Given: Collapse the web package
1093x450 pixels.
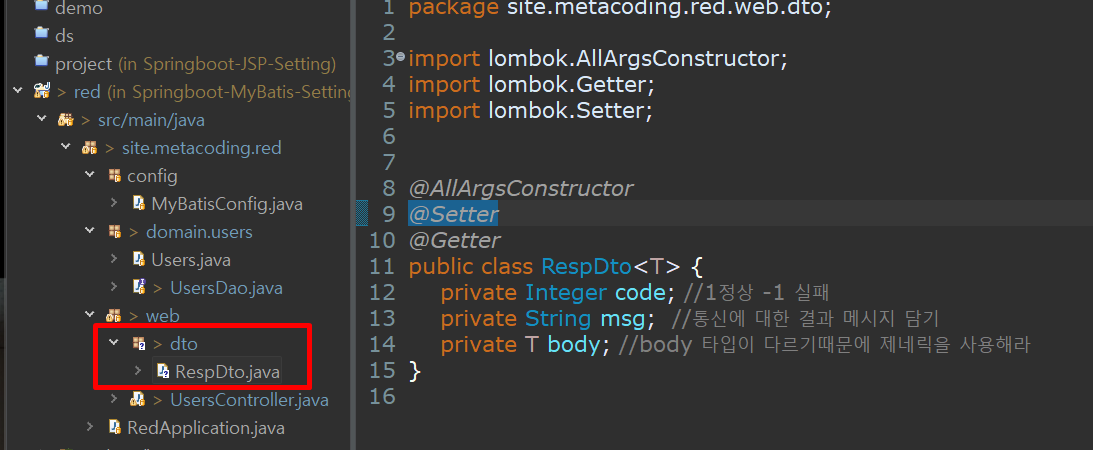Looking at the screenshot, I should point(90,314).
